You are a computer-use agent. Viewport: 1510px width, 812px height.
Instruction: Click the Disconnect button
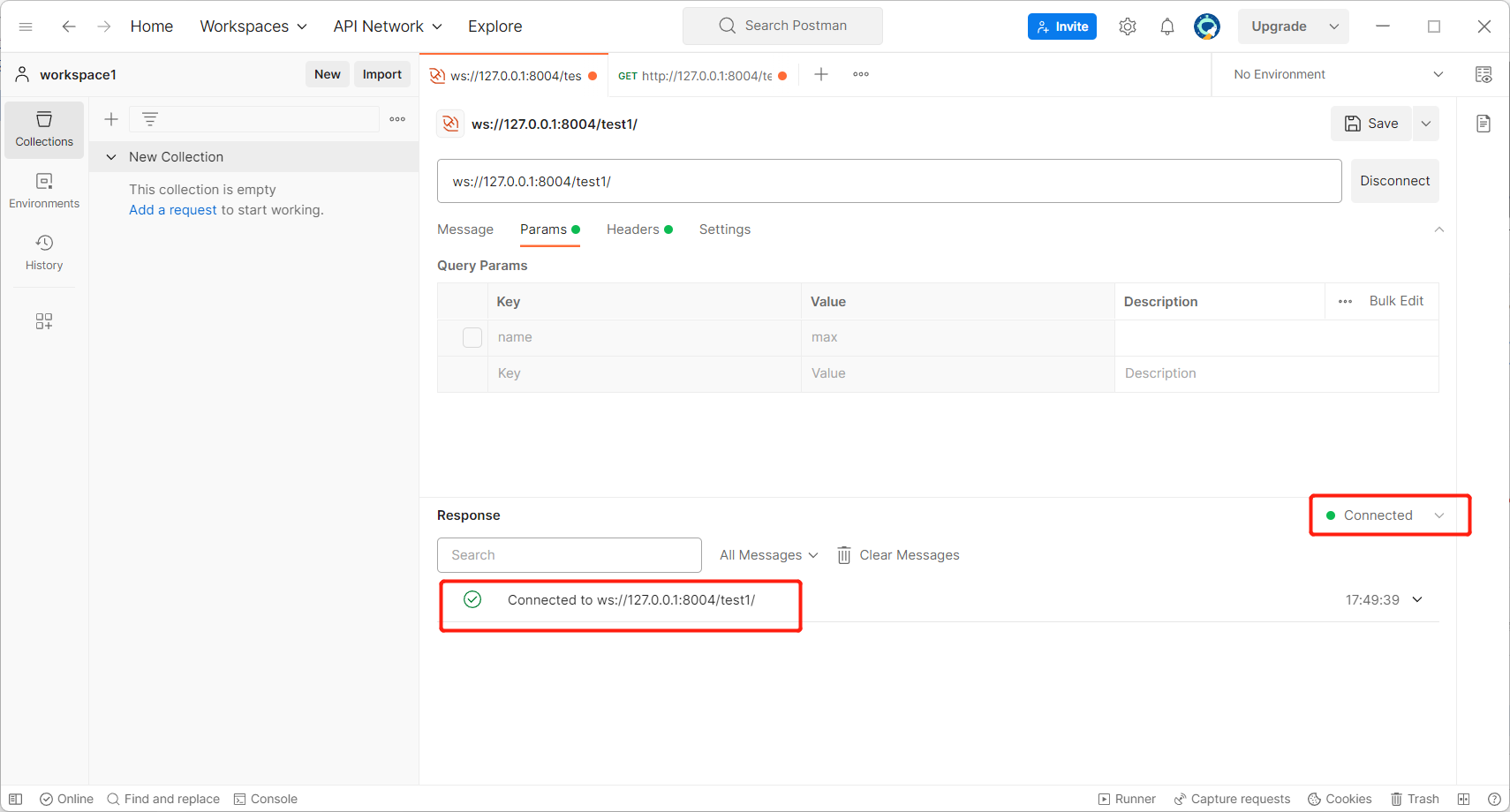1395,181
